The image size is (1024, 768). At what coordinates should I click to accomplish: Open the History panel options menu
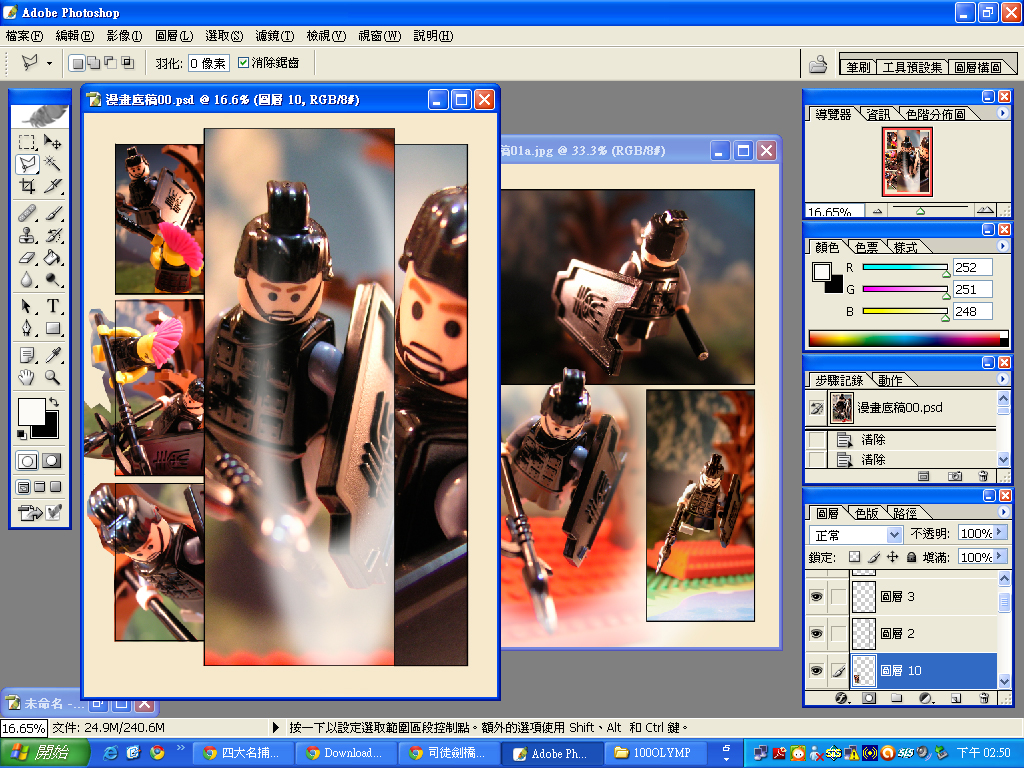(x=1003, y=379)
